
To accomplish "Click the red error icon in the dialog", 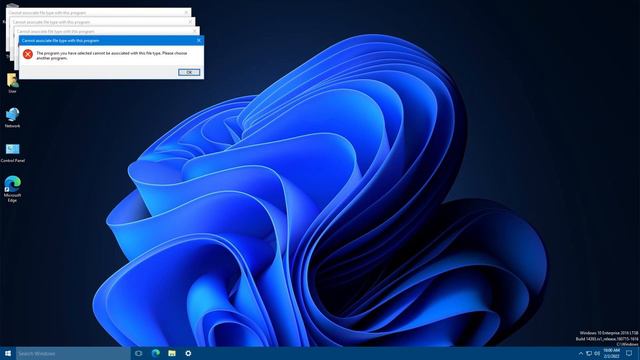I will point(28,54).
